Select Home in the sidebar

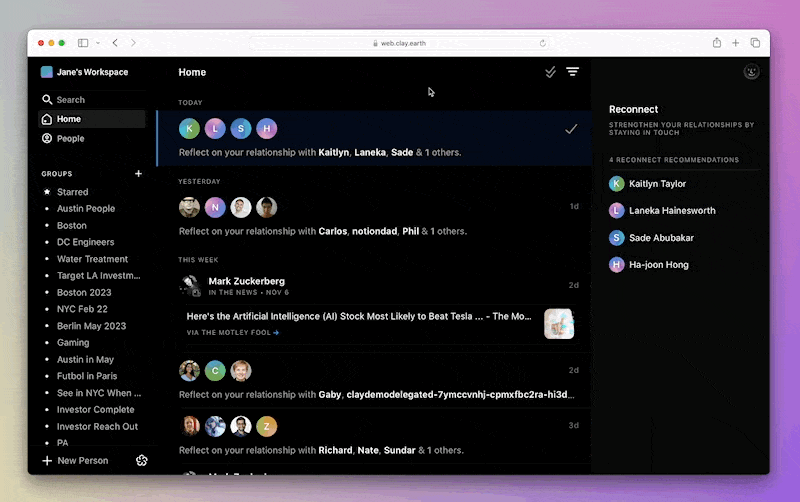(92, 119)
